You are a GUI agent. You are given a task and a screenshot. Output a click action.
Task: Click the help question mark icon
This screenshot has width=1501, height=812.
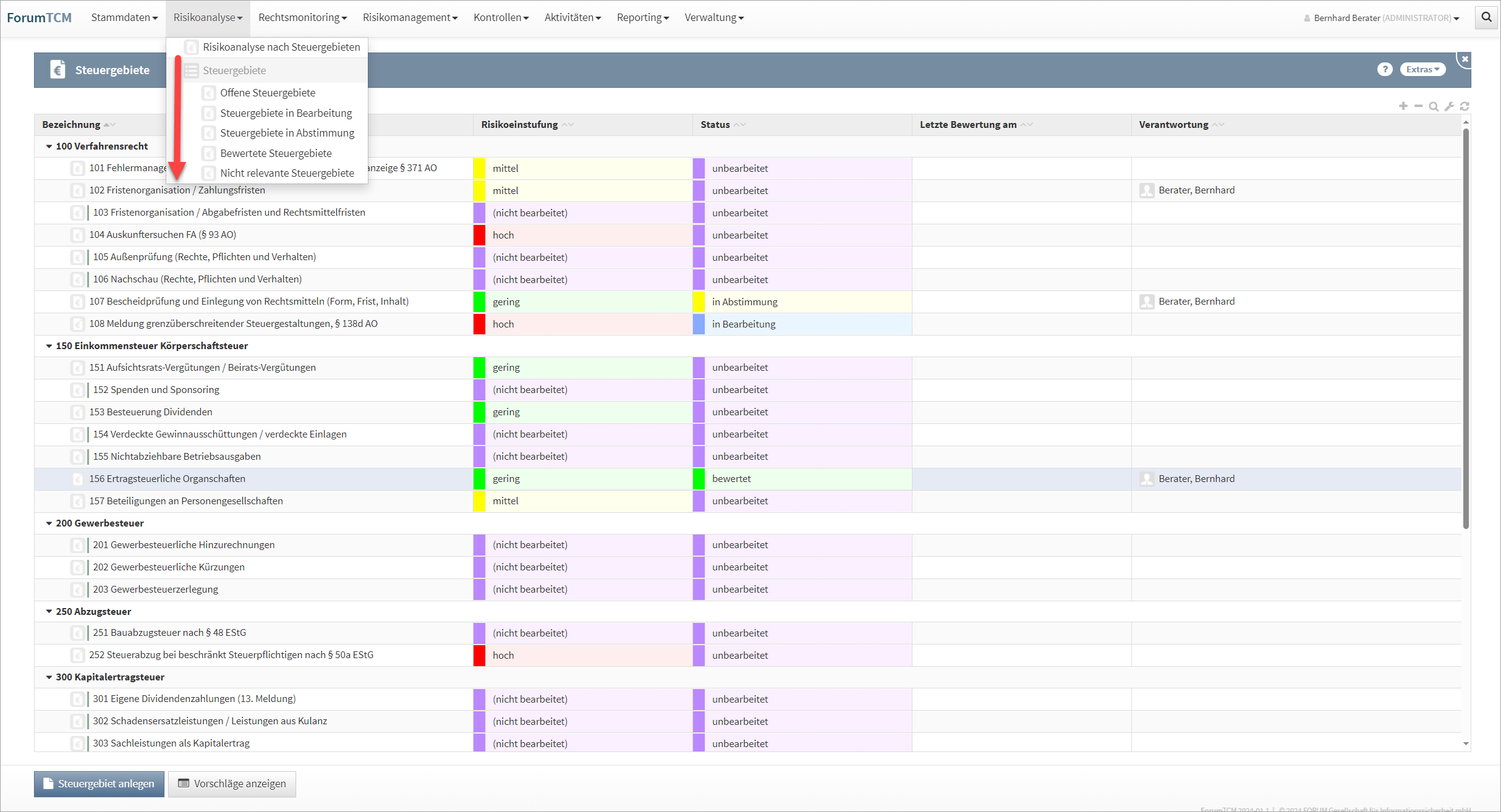pos(1385,69)
